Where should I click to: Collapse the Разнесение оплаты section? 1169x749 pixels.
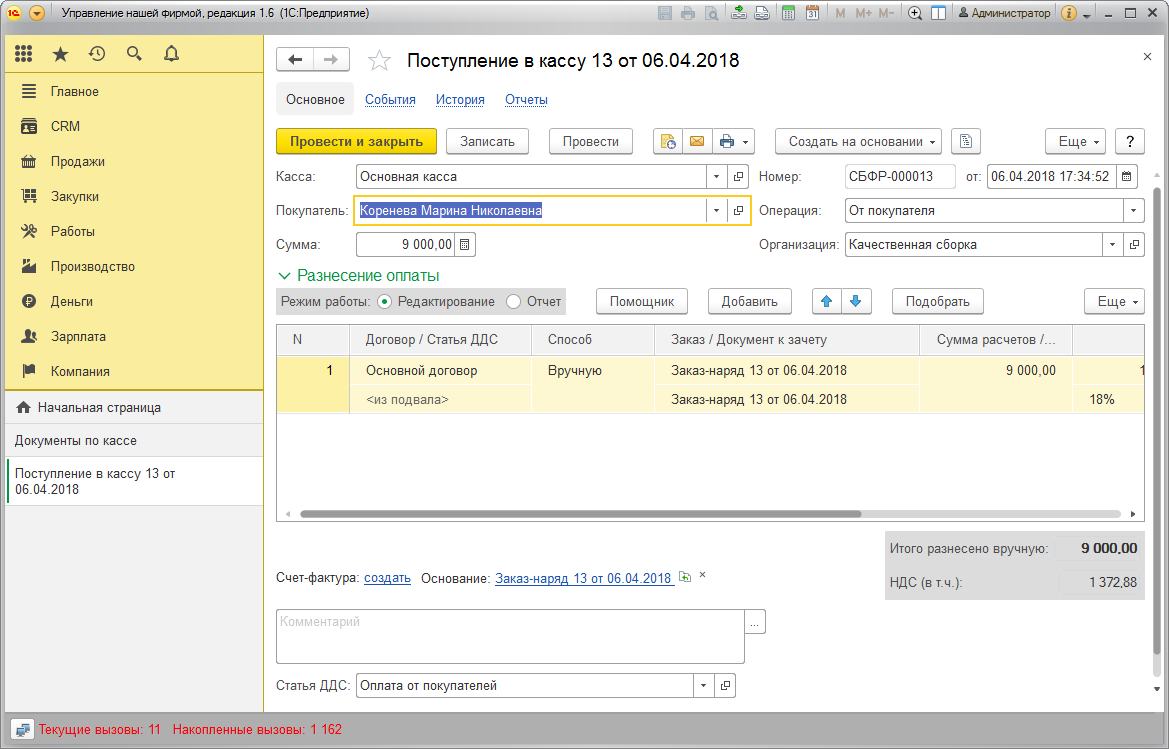[x=284, y=276]
